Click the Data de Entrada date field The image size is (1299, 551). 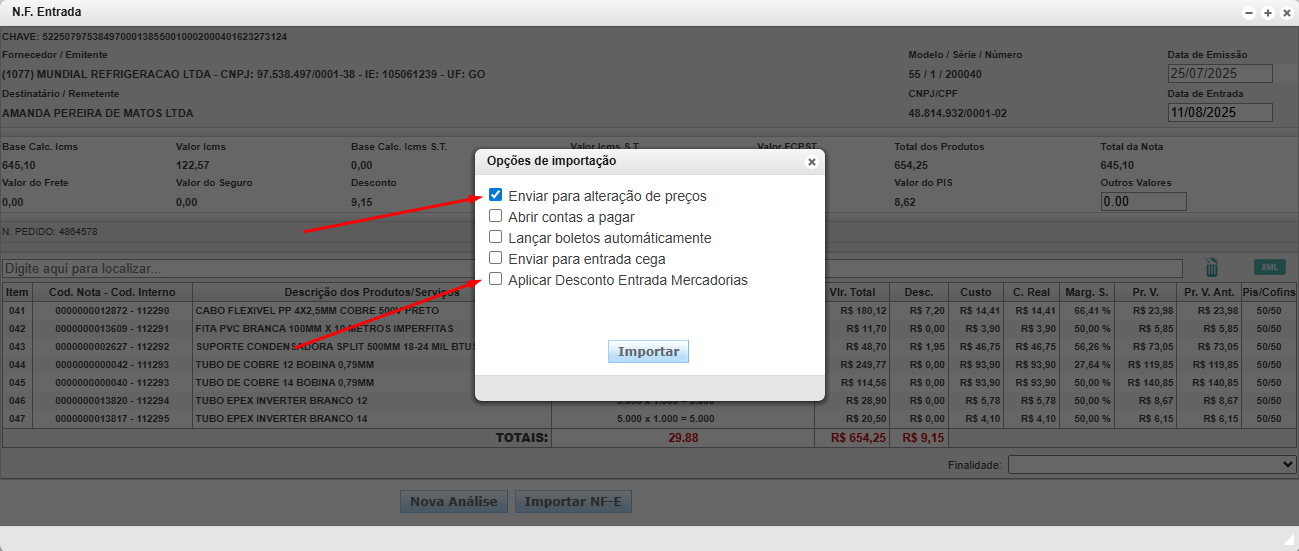pos(1219,112)
